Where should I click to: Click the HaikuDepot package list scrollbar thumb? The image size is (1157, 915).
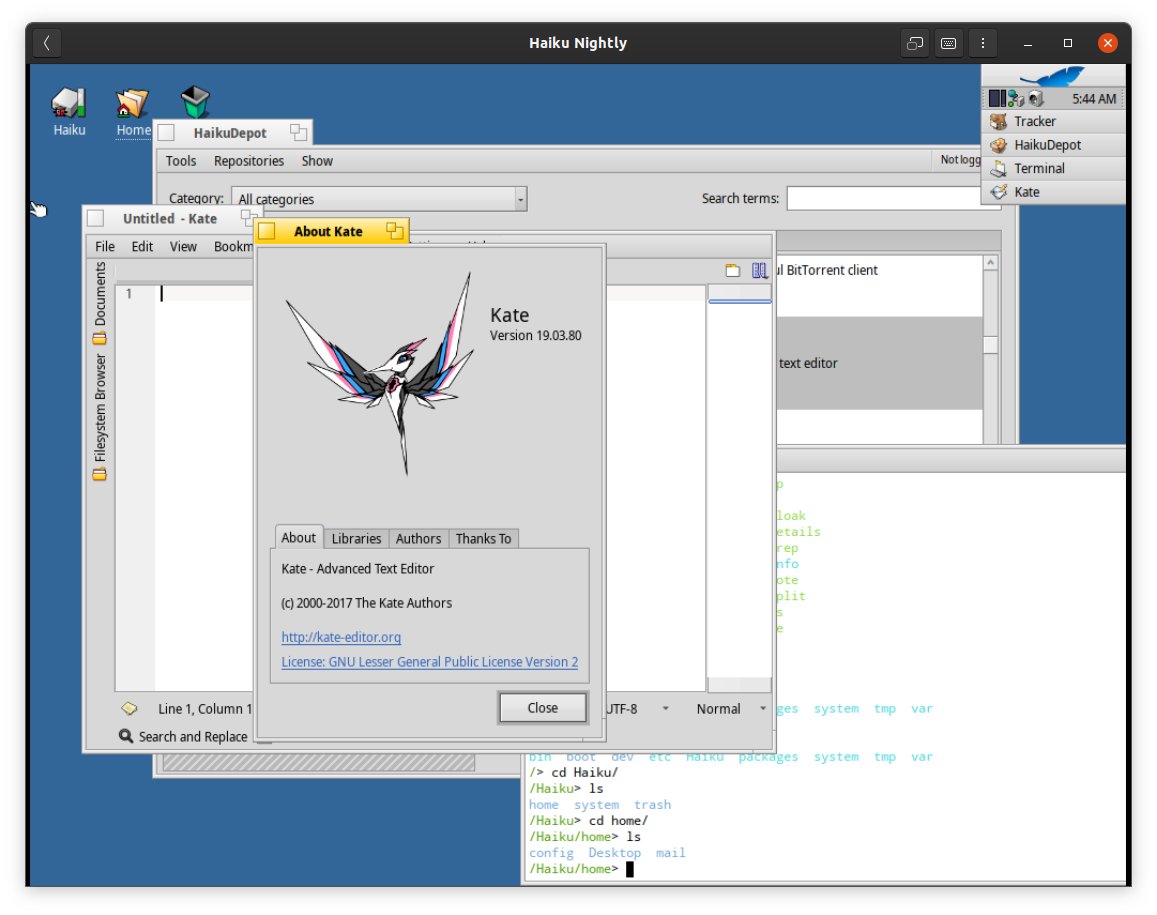pos(990,345)
